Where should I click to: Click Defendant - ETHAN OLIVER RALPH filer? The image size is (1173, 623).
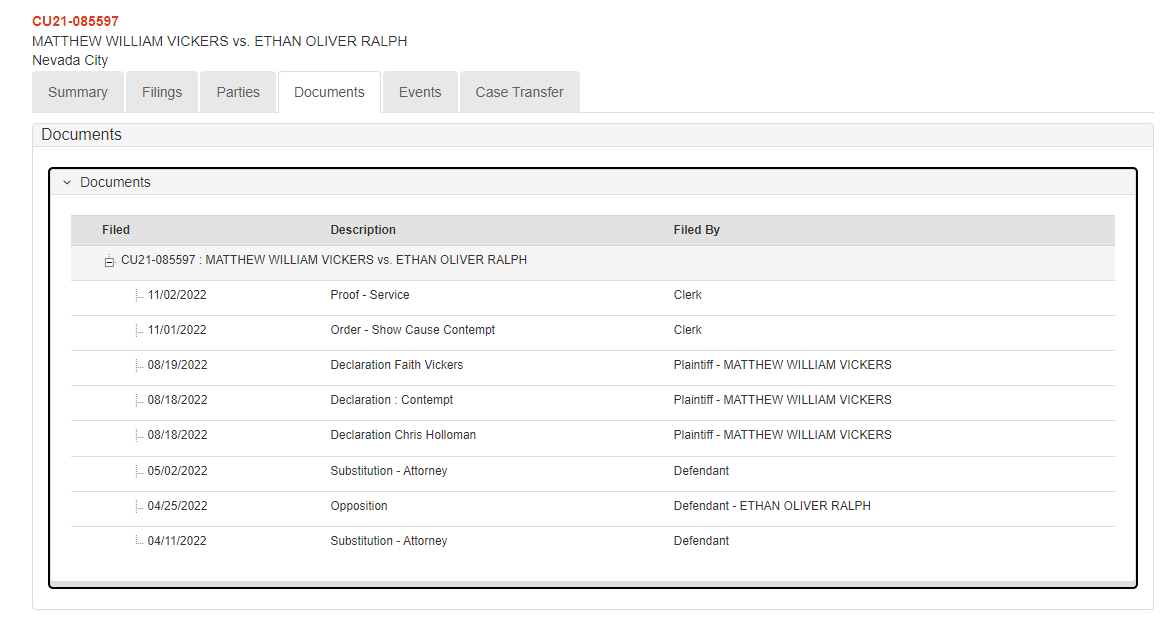[x=772, y=506]
